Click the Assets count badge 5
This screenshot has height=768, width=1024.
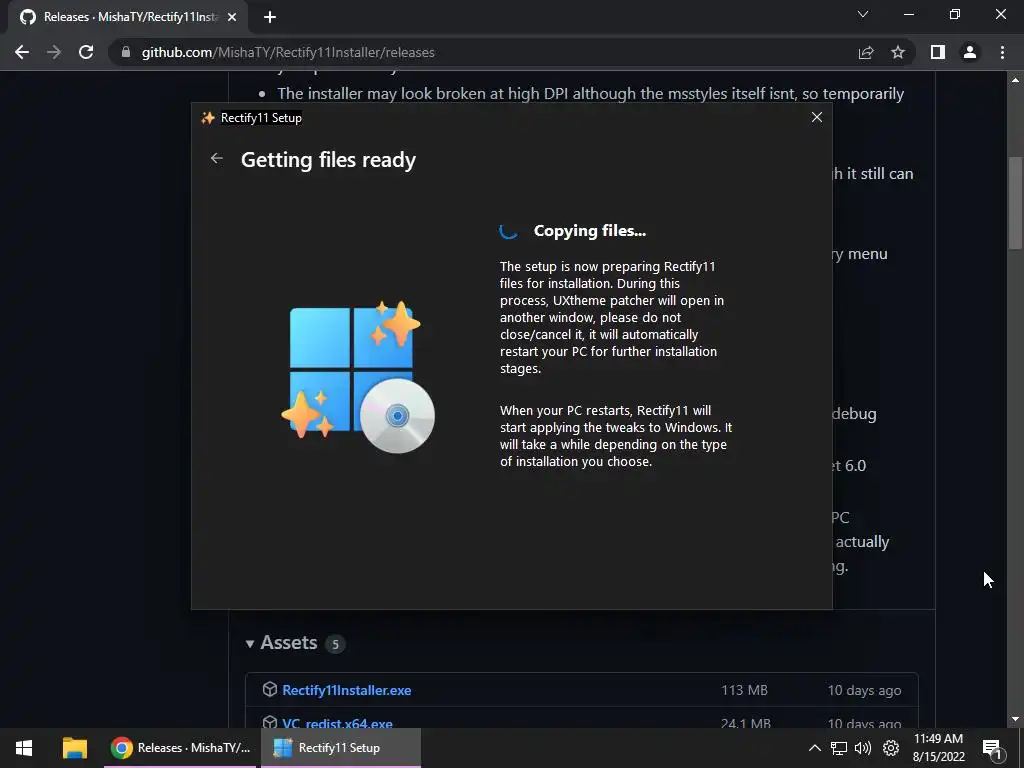coord(335,644)
